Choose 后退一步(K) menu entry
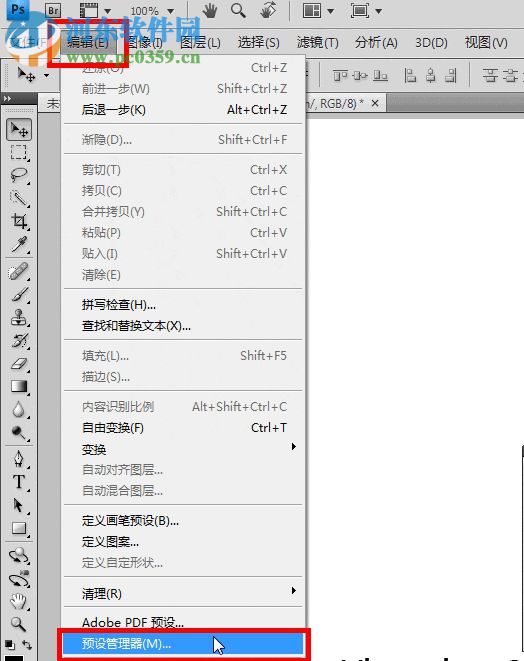Screen dimensions: 524x661 point(183,110)
